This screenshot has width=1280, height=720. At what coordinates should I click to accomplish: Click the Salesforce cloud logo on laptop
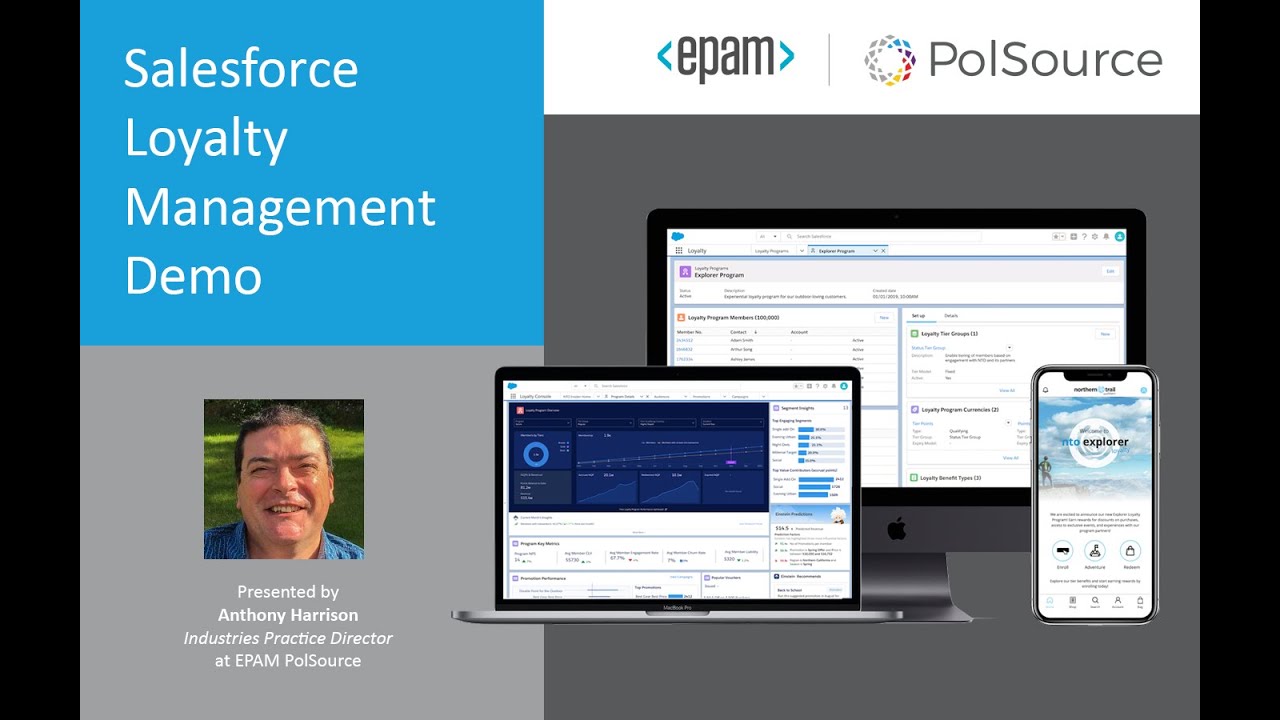[x=512, y=386]
